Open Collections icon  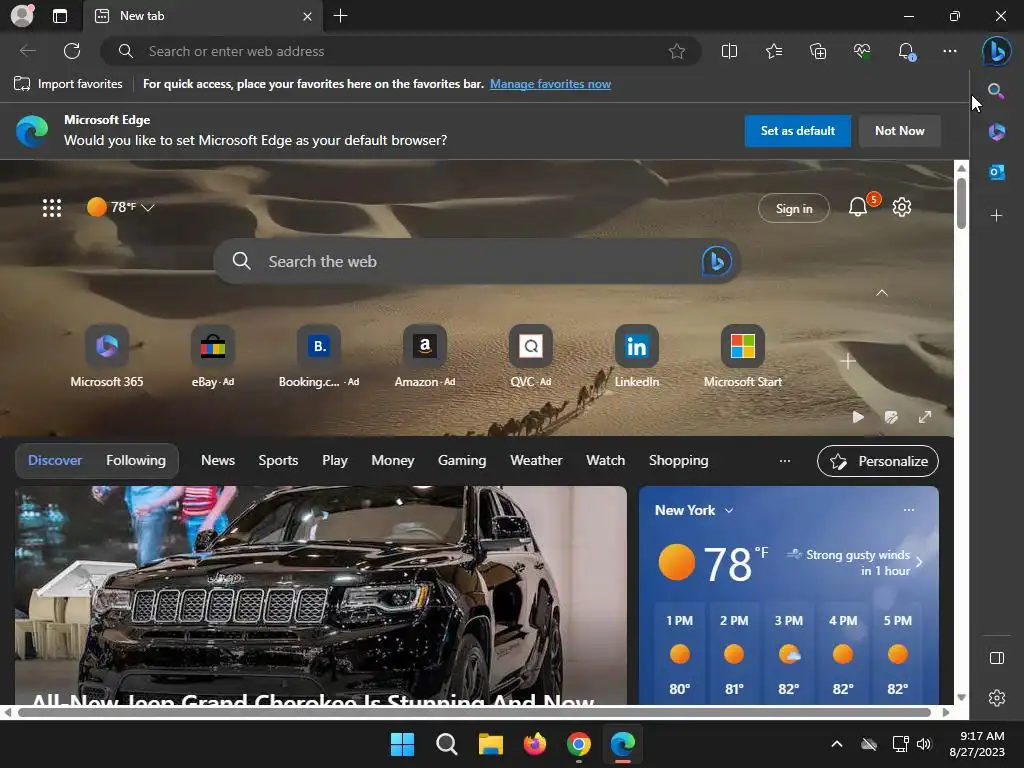(818, 51)
